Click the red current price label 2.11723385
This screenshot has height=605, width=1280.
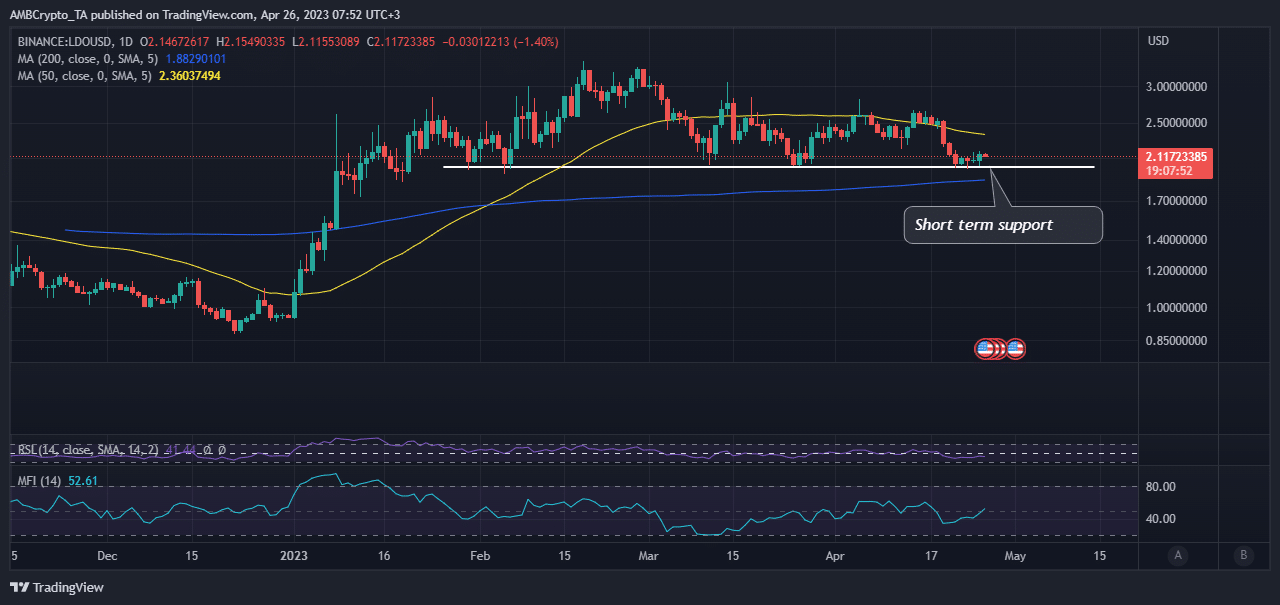1178,157
